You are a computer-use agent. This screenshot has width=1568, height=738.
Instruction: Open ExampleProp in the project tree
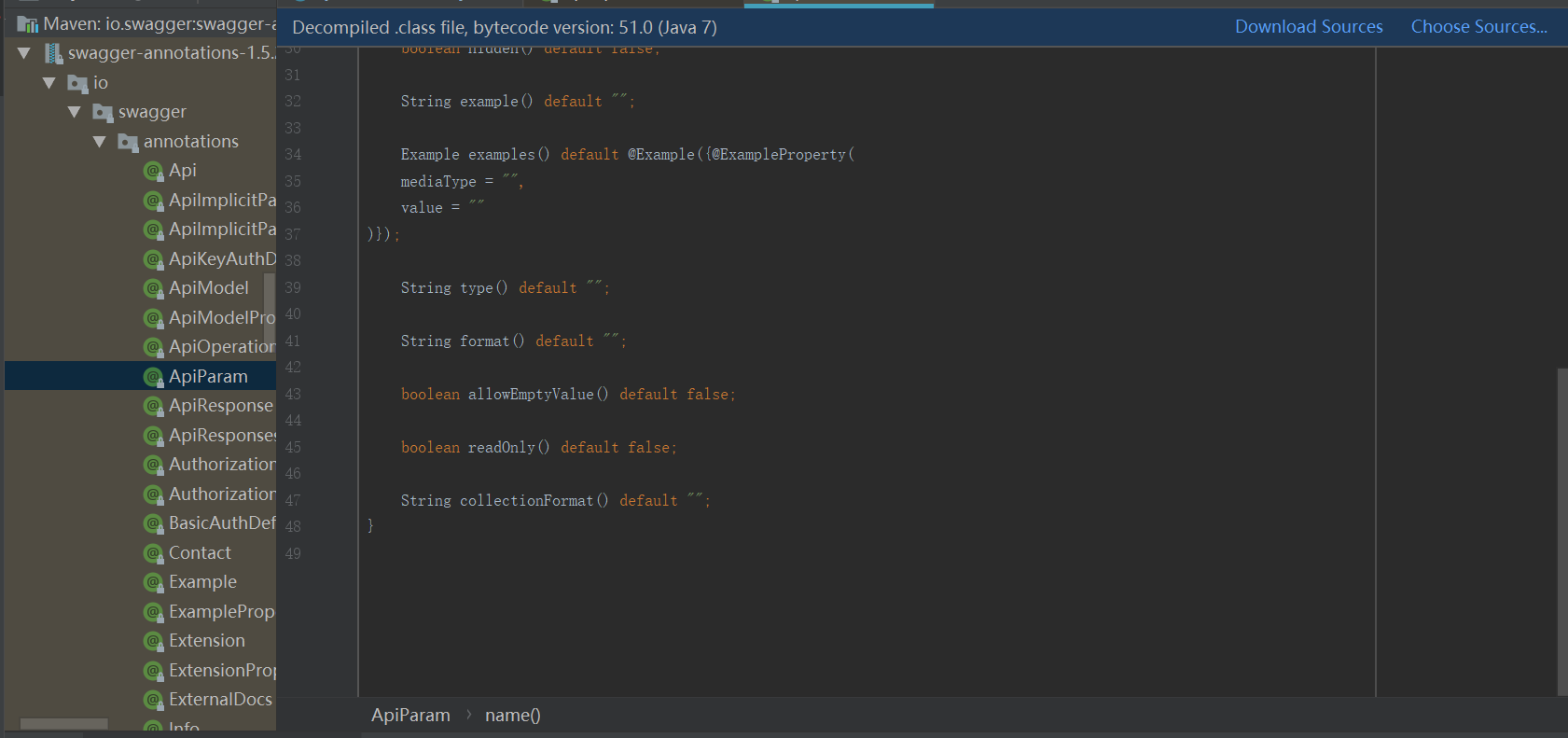tap(222, 612)
